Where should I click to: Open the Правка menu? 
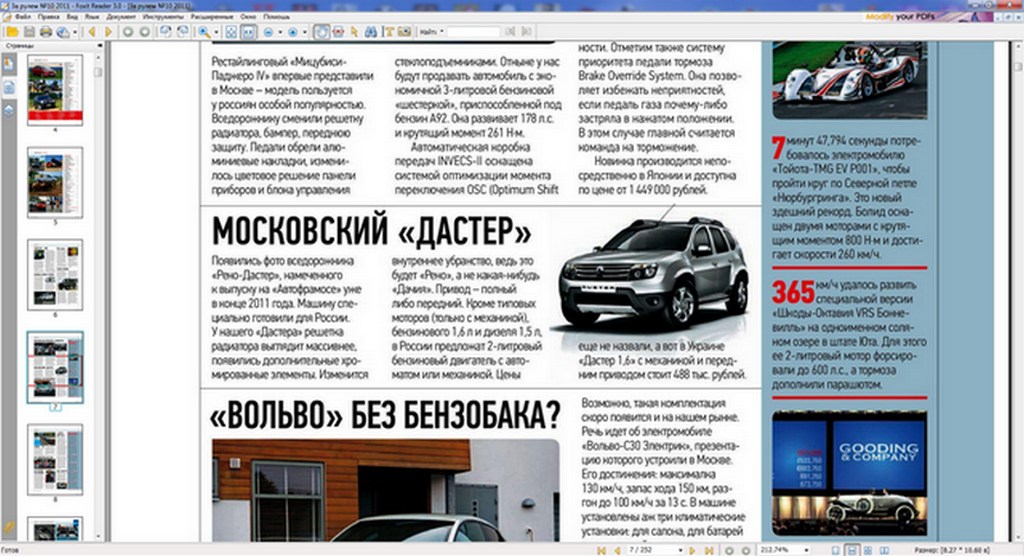48,17
